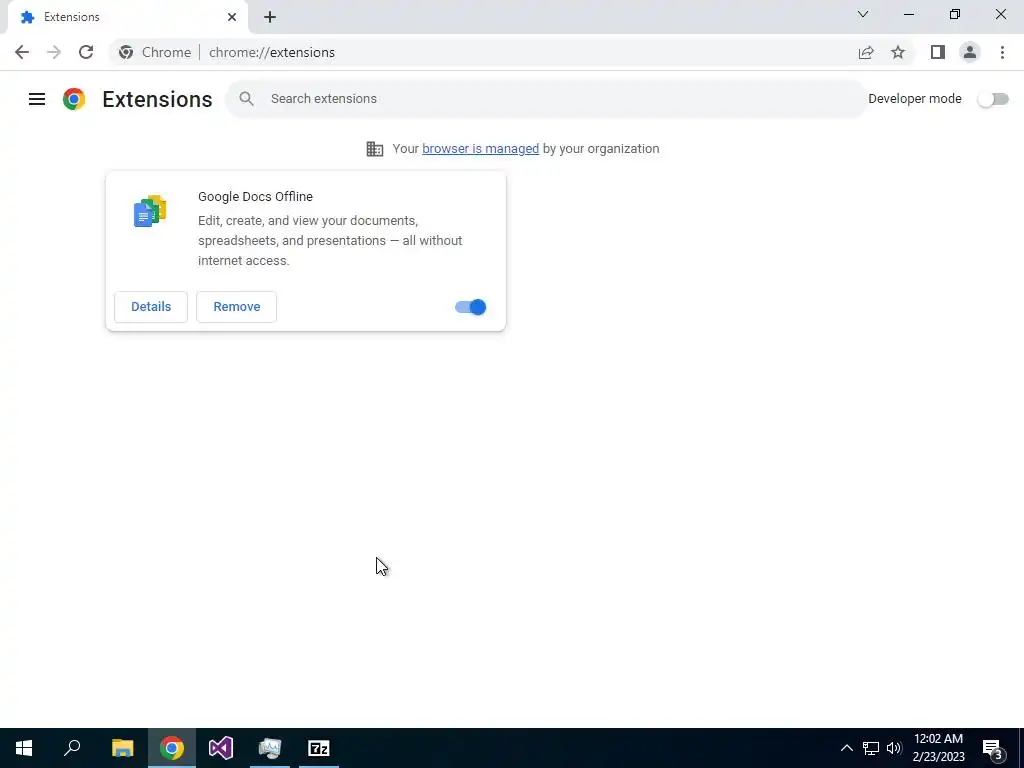Minimize the Chrome window
The width and height of the screenshot is (1024, 768).
[x=909, y=14]
